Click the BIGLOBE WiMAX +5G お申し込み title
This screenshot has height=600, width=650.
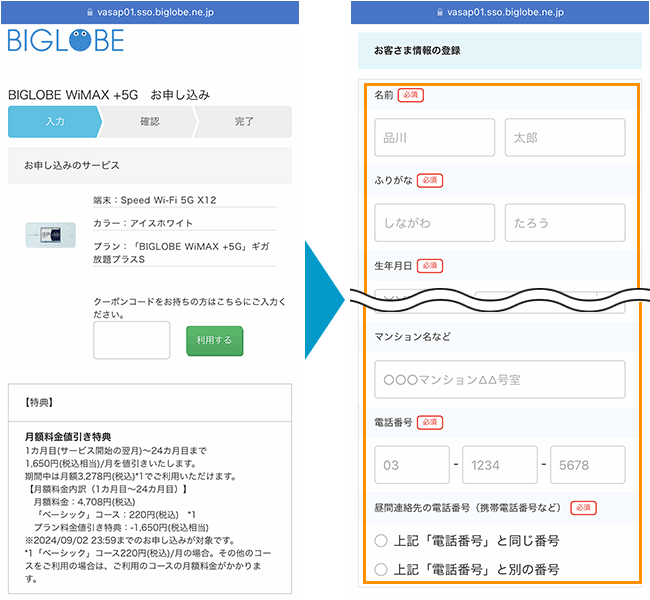pyautogui.click(x=109, y=95)
